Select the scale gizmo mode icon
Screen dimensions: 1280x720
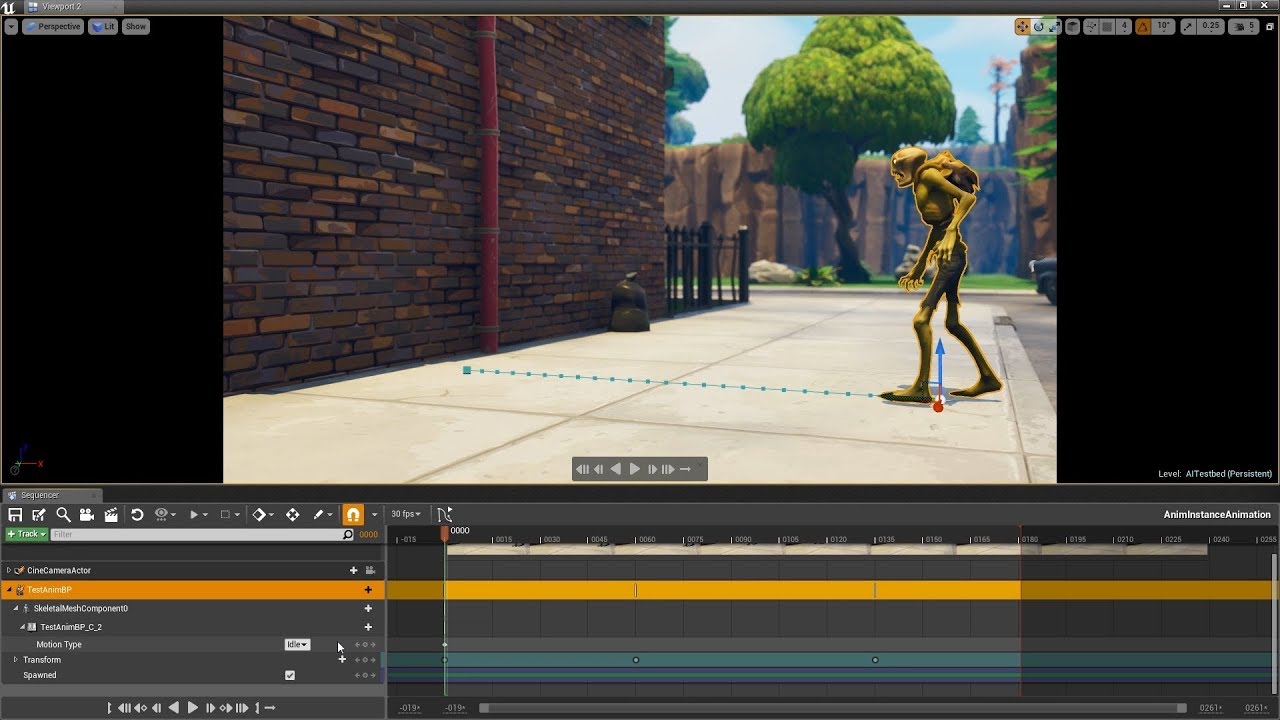point(1054,27)
